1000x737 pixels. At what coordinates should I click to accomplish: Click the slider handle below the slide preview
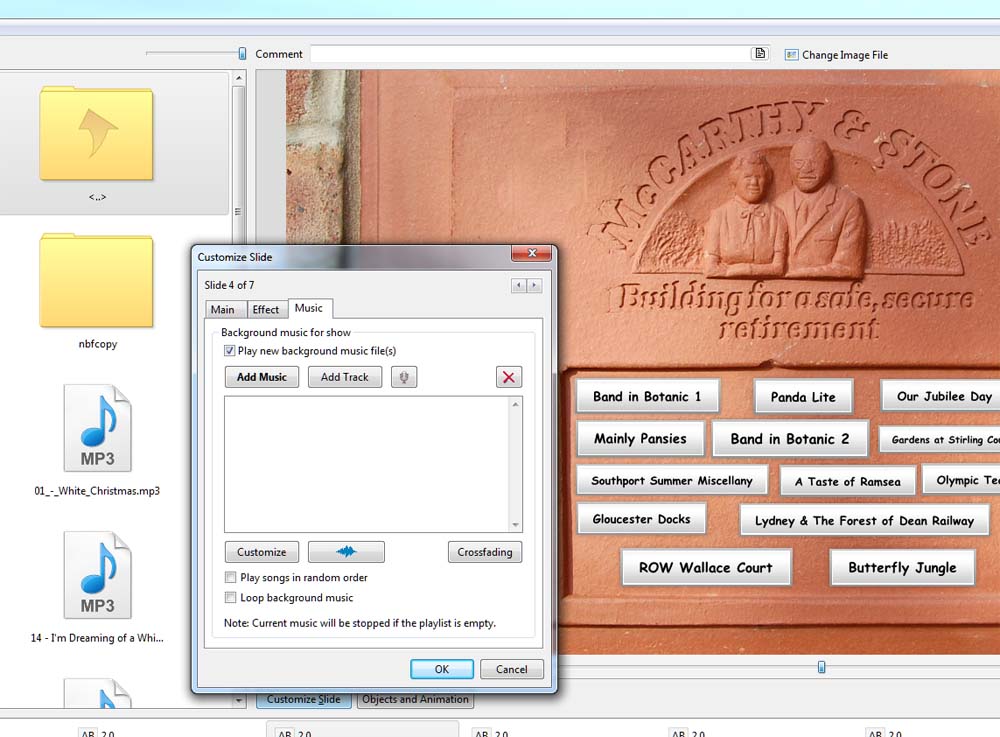[821, 667]
